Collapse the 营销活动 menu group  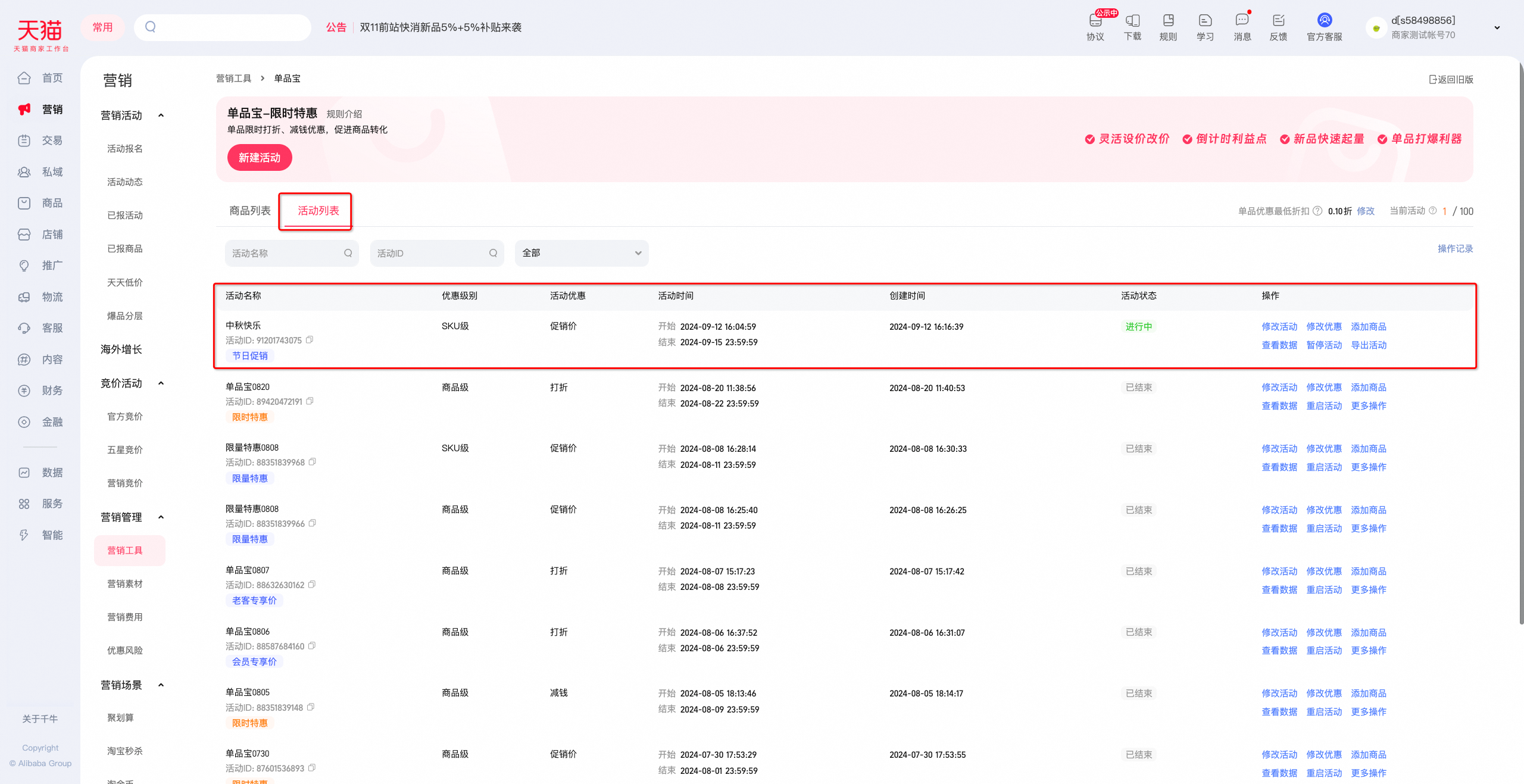coord(161,115)
